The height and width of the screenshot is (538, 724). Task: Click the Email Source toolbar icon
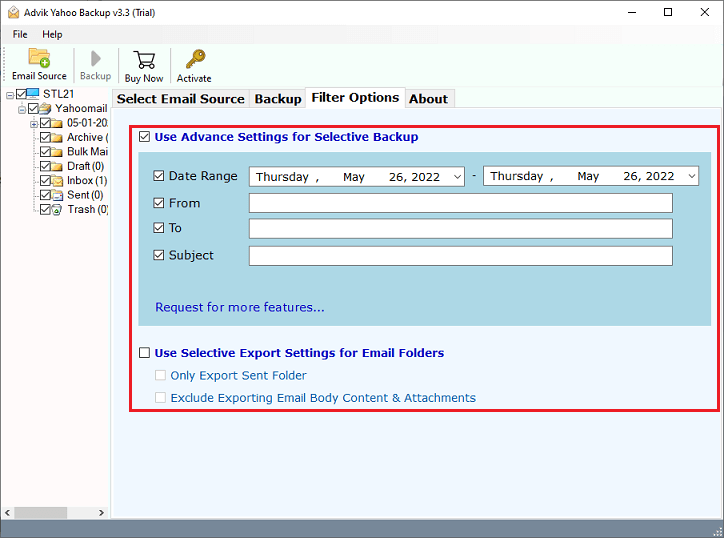39,58
